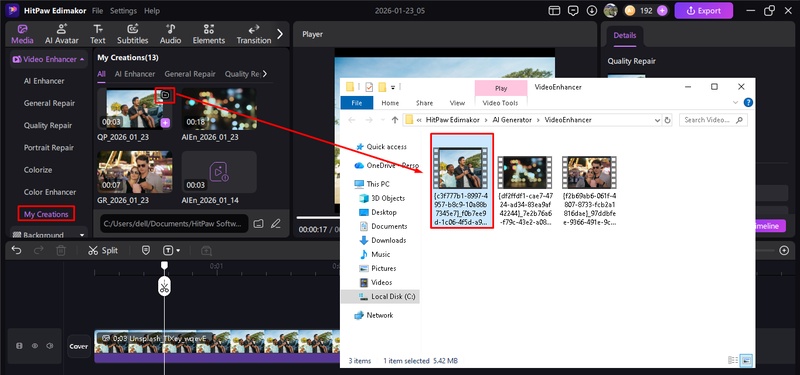Image resolution: width=800 pixels, height=375 pixels.
Task: Open the Settings menu in HitPaw Edimakor
Action: click(123, 11)
